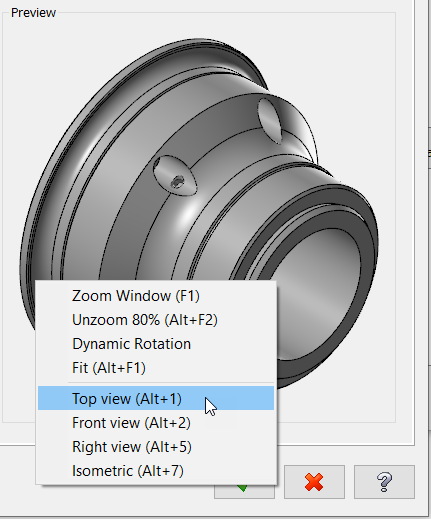This screenshot has width=431, height=519.
Task: Open help with the question mark button
Action: pos(384,482)
